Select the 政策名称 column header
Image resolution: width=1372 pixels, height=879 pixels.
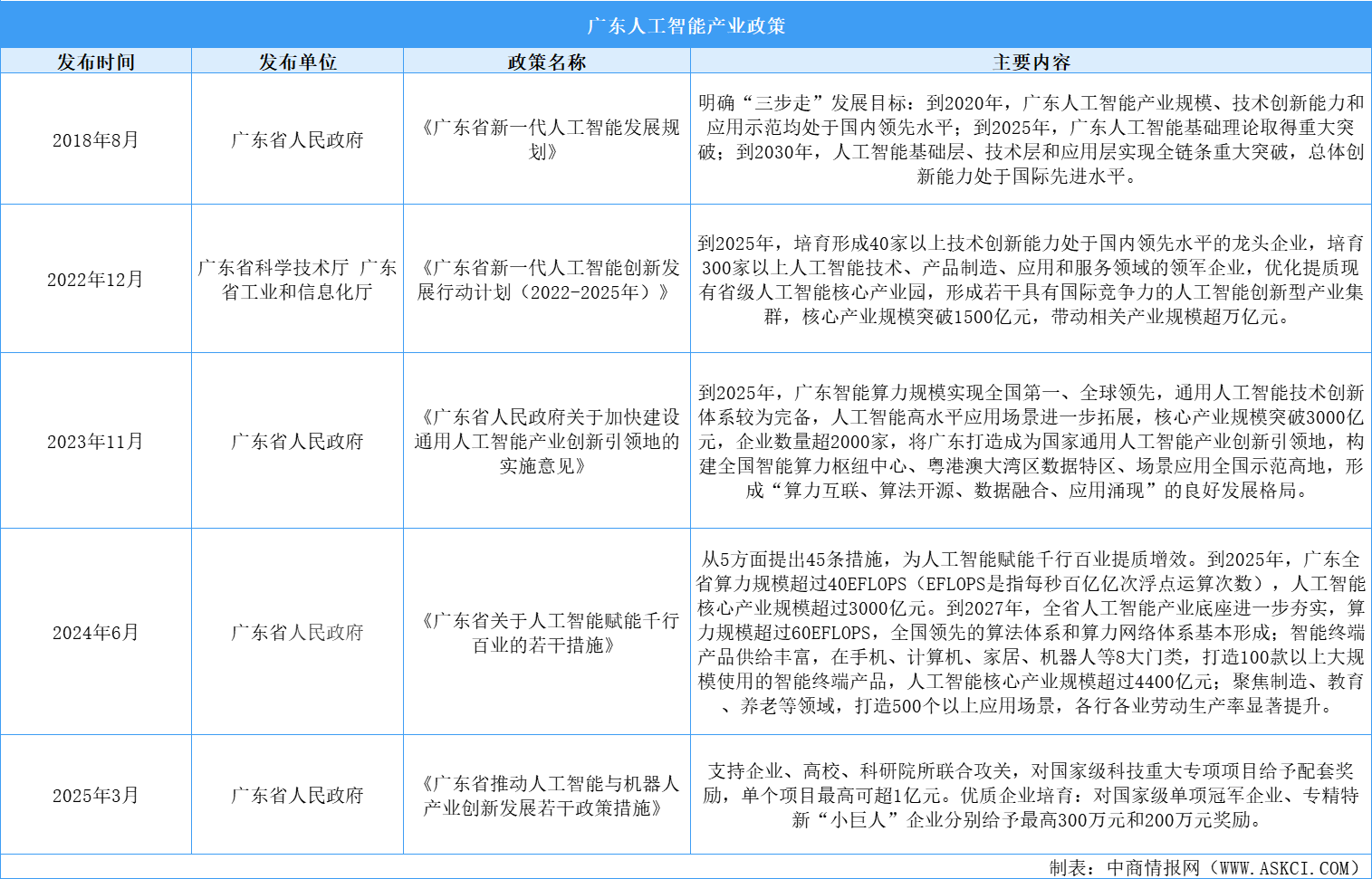pos(547,62)
